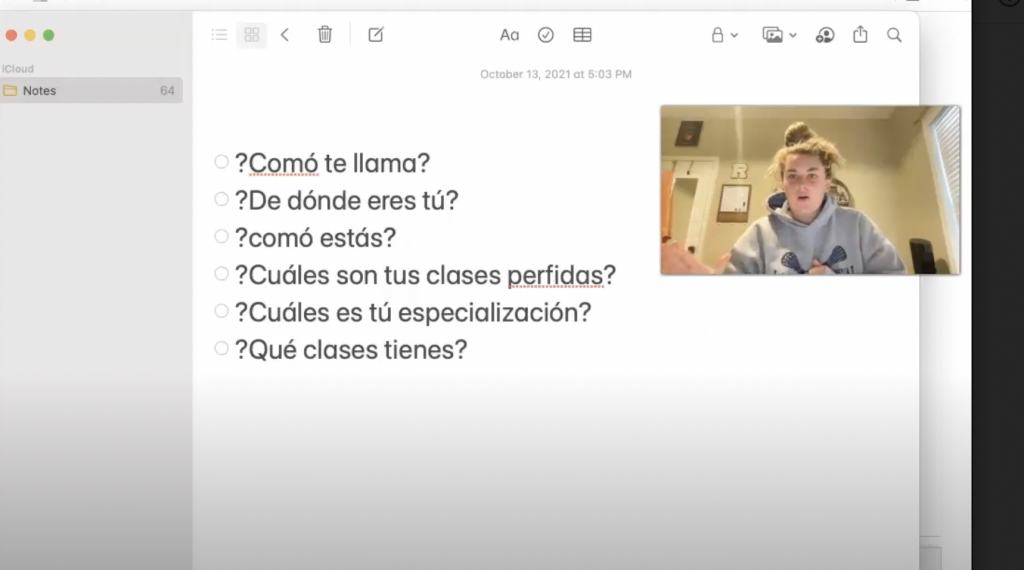1024x570 pixels.
Task: Select the Notes folder in sidebar
Action: [x=91, y=91]
